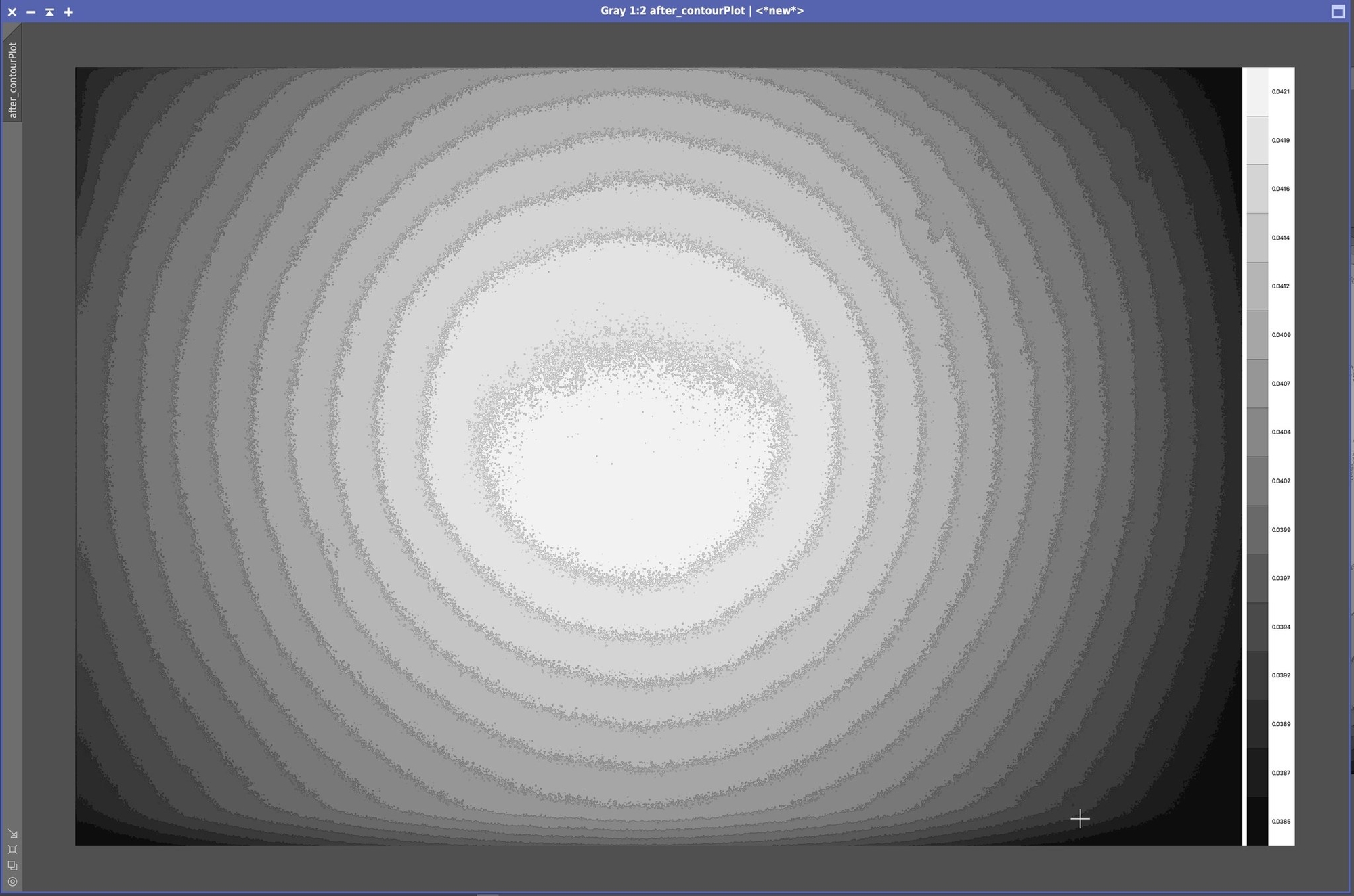Close the after_contourPlot image window
Viewport: 1354px width, 896px height.
(12, 12)
